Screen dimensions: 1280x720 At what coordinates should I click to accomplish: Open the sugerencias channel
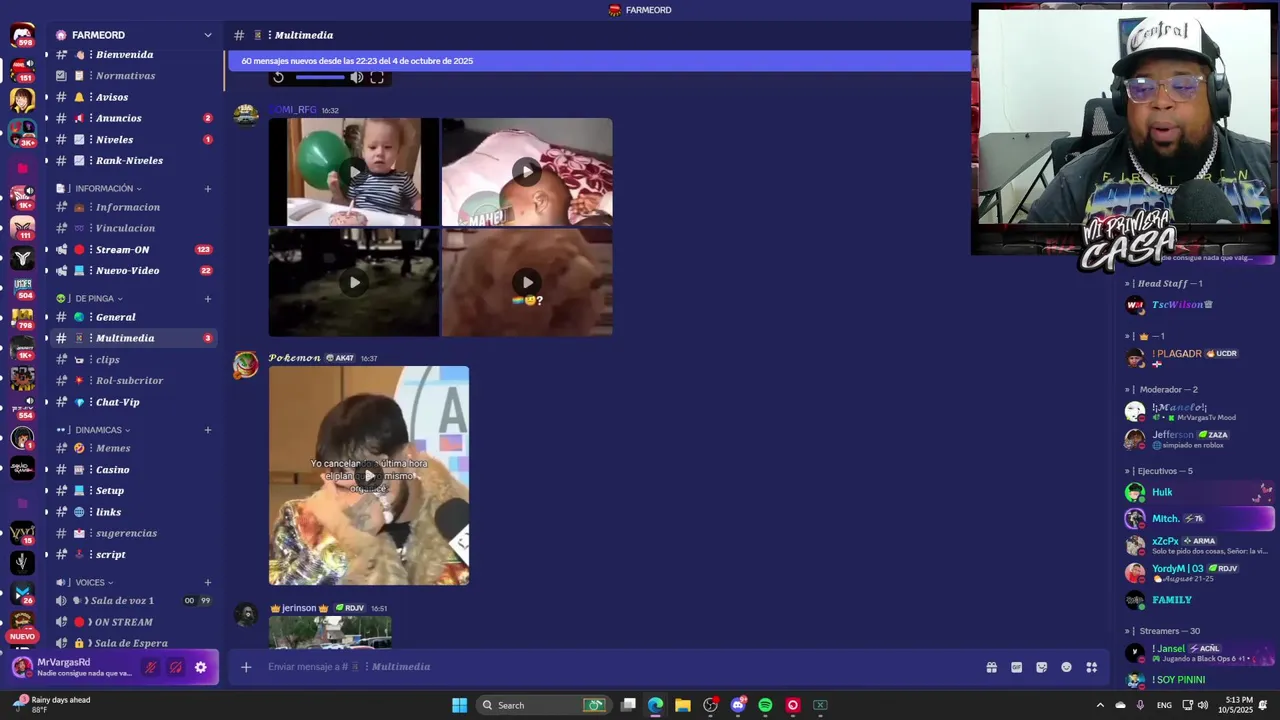click(134, 533)
